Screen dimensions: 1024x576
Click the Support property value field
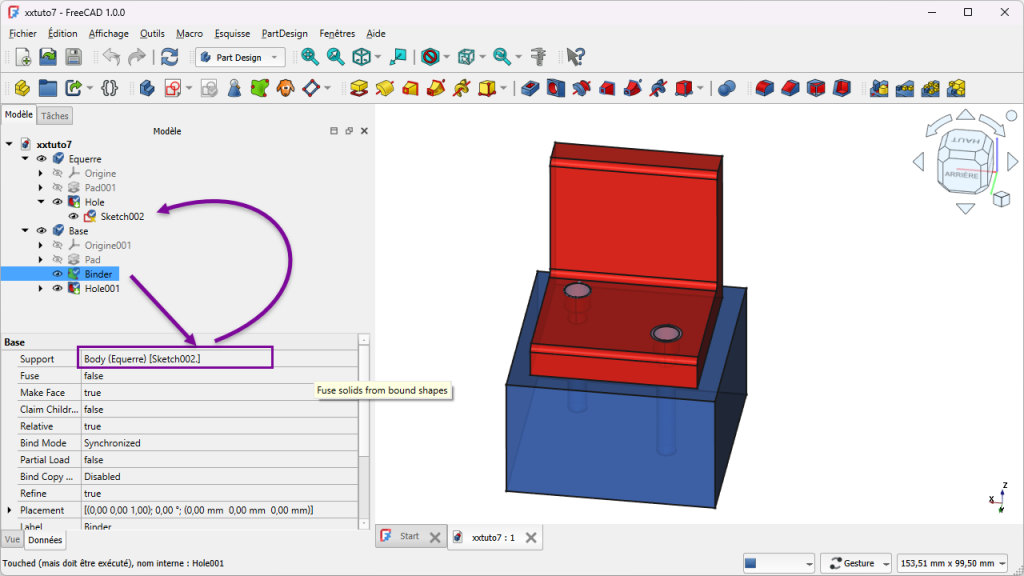[175, 358]
